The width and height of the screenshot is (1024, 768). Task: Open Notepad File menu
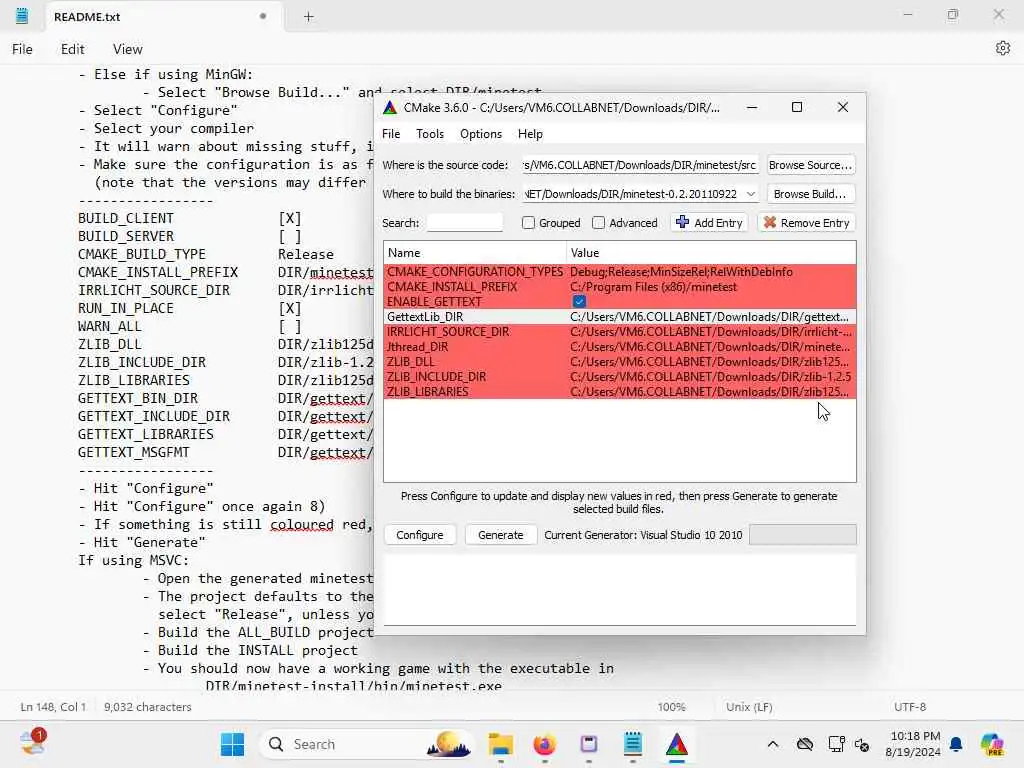tap(22, 49)
